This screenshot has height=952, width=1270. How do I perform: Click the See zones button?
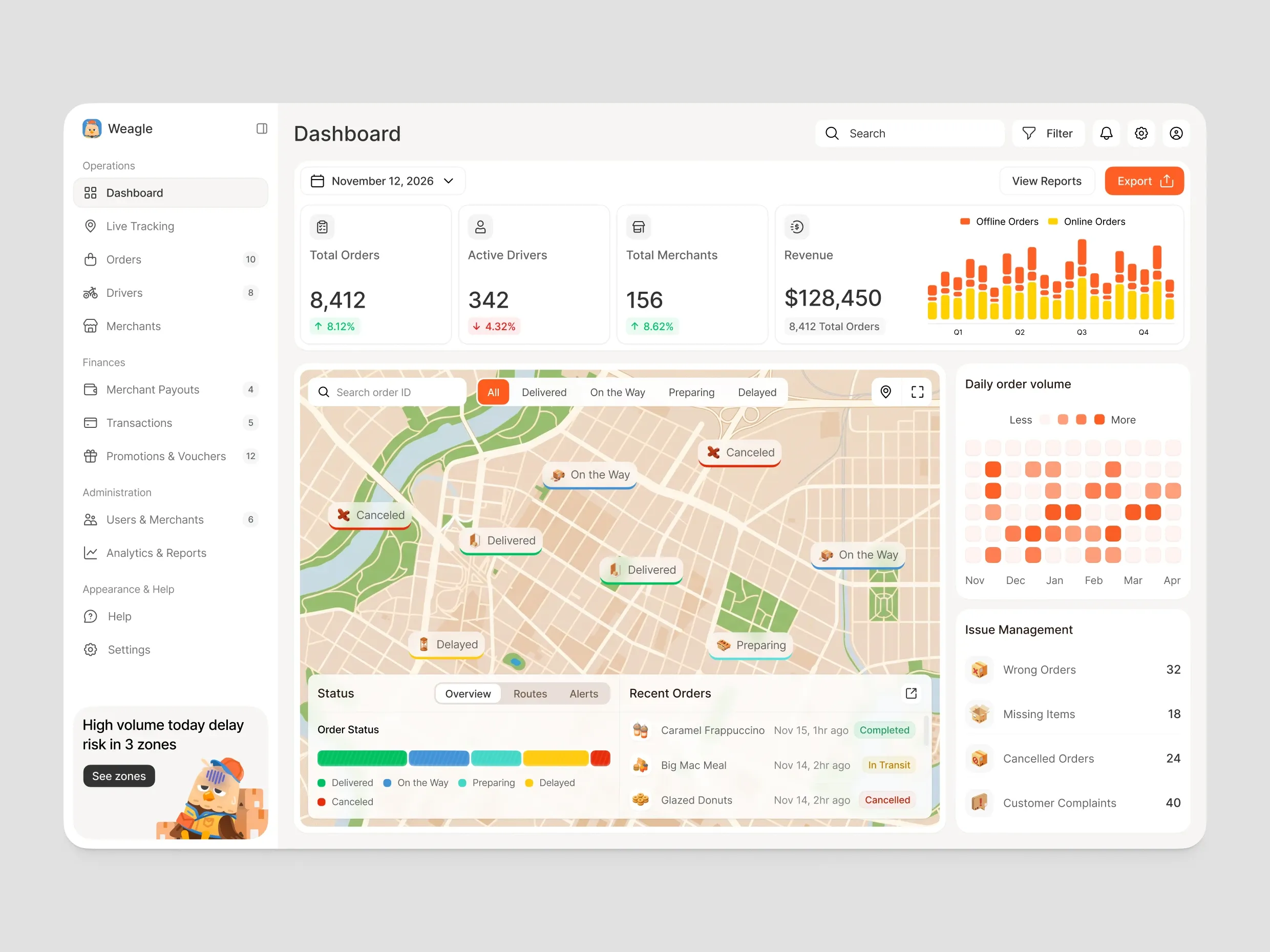click(x=119, y=776)
